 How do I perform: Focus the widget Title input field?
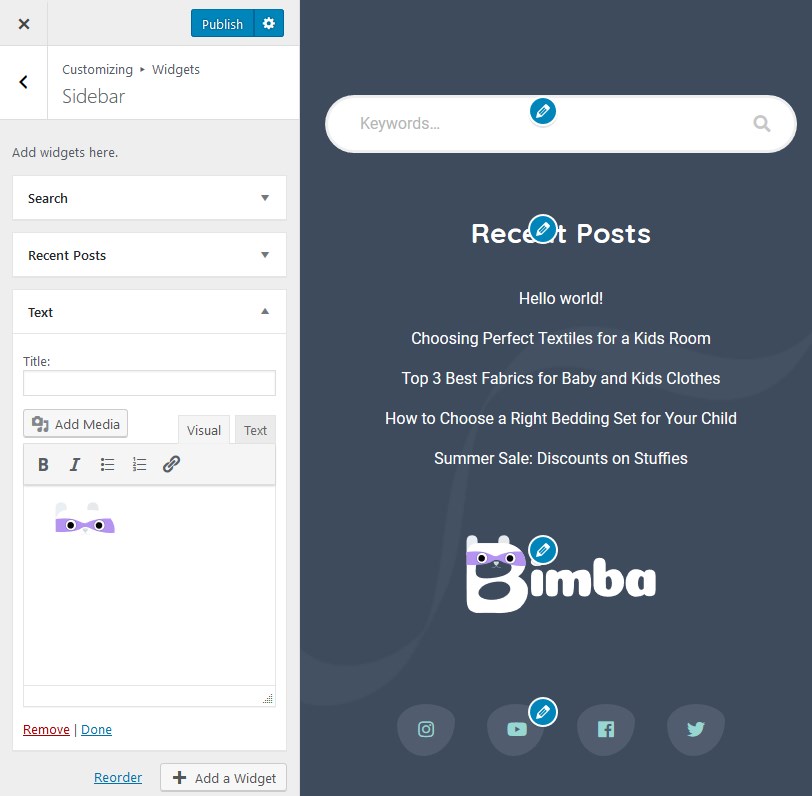pyautogui.click(x=149, y=383)
